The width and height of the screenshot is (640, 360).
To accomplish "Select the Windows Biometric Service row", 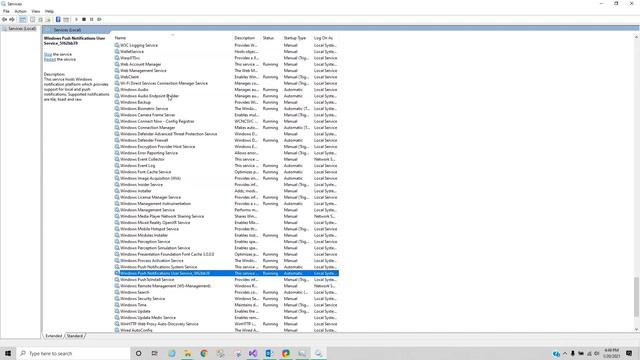I will point(227,109).
